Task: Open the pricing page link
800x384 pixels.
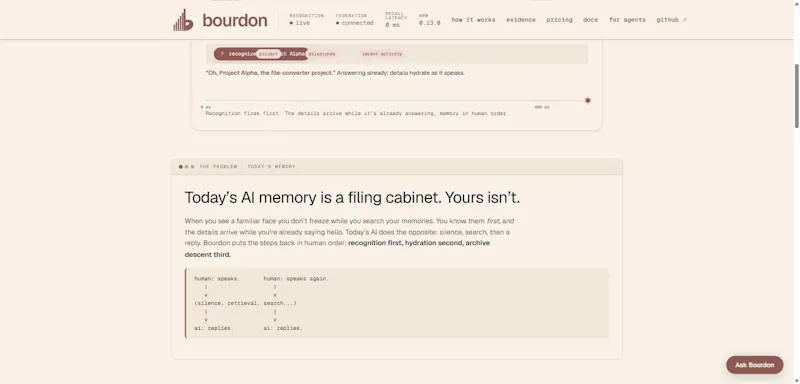Action: (559, 20)
